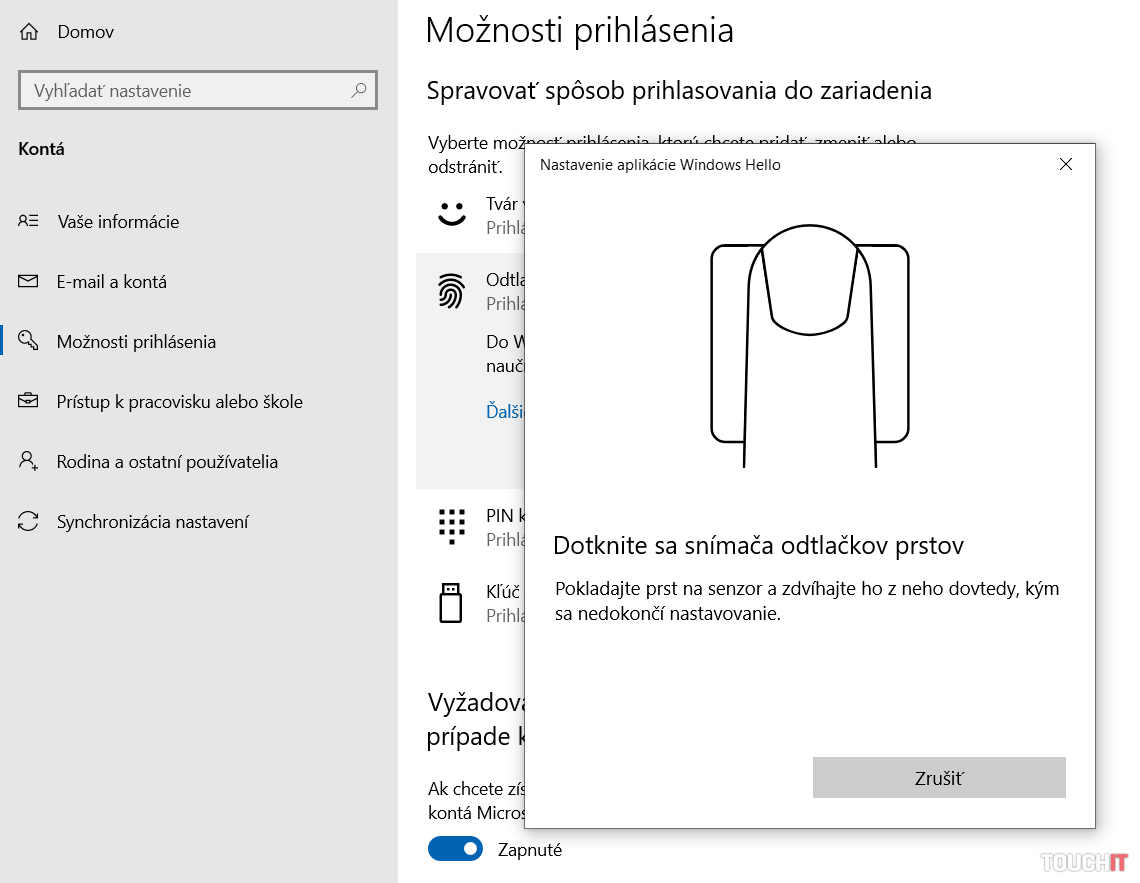Viewport: 1140px width, 883px height.
Task: Click the magnifier icon in search box
Action: click(359, 90)
